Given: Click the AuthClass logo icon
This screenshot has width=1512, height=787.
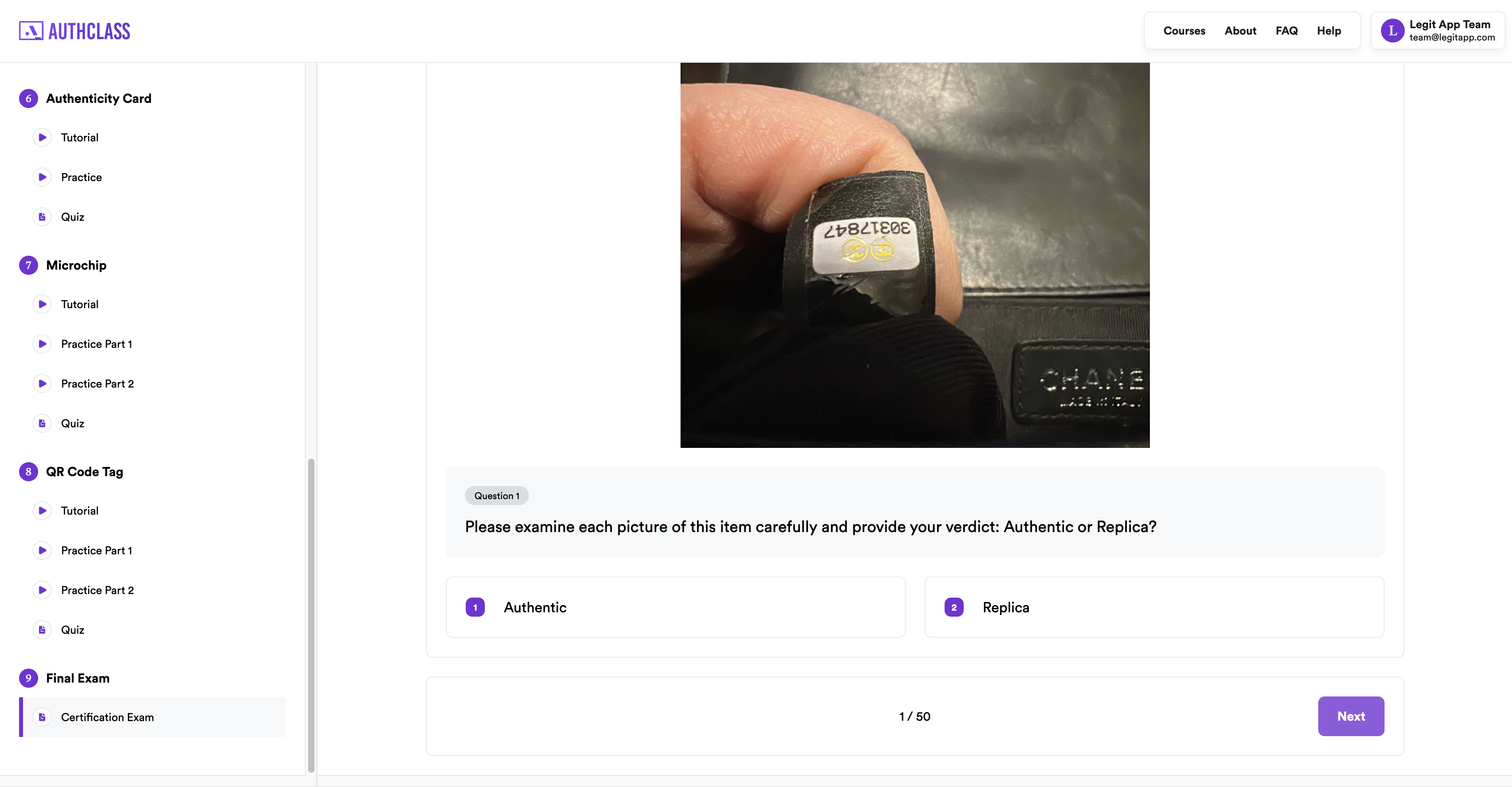Looking at the screenshot, I should 31,31.
